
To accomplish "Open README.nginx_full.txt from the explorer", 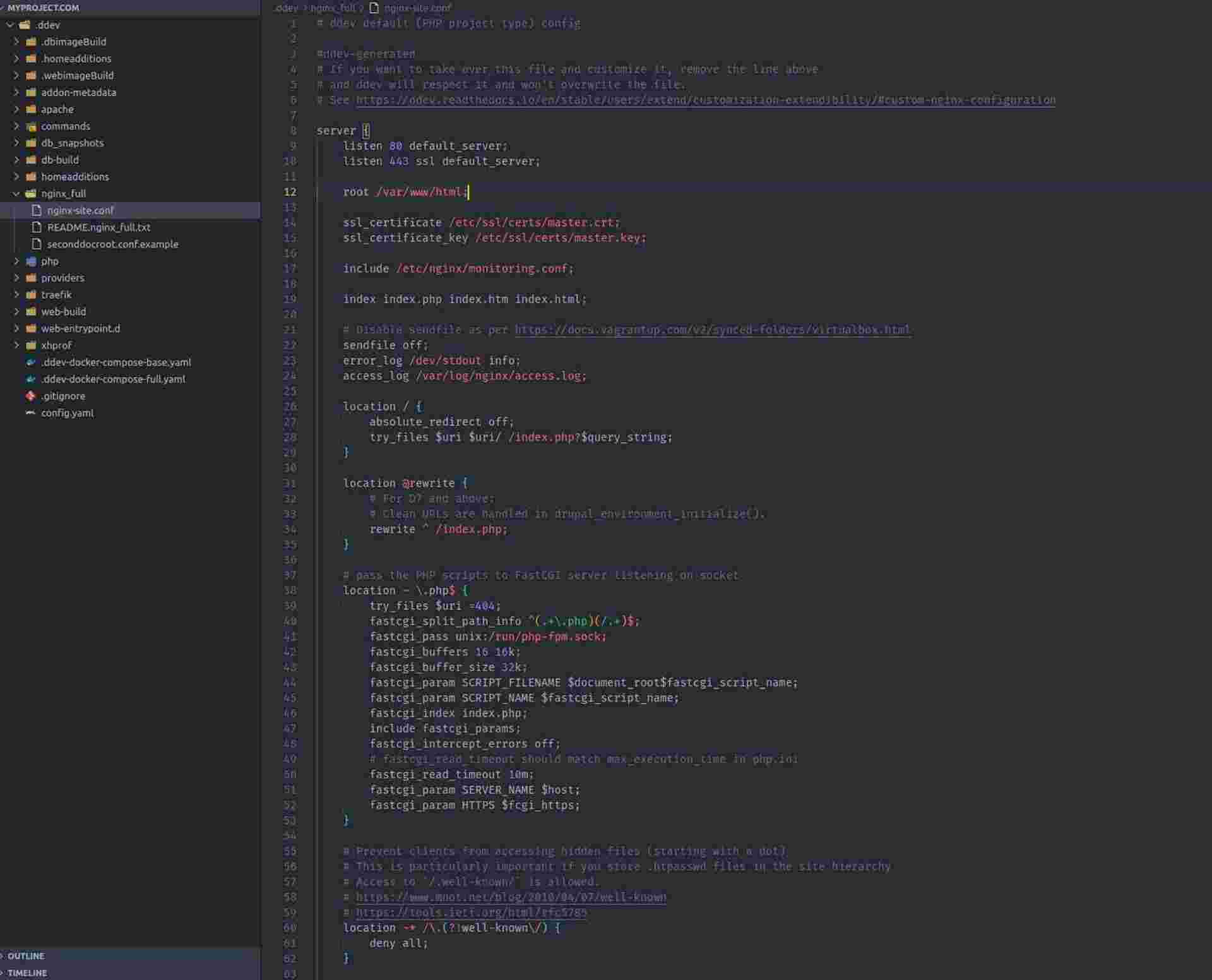I will [x=130, y=227].
